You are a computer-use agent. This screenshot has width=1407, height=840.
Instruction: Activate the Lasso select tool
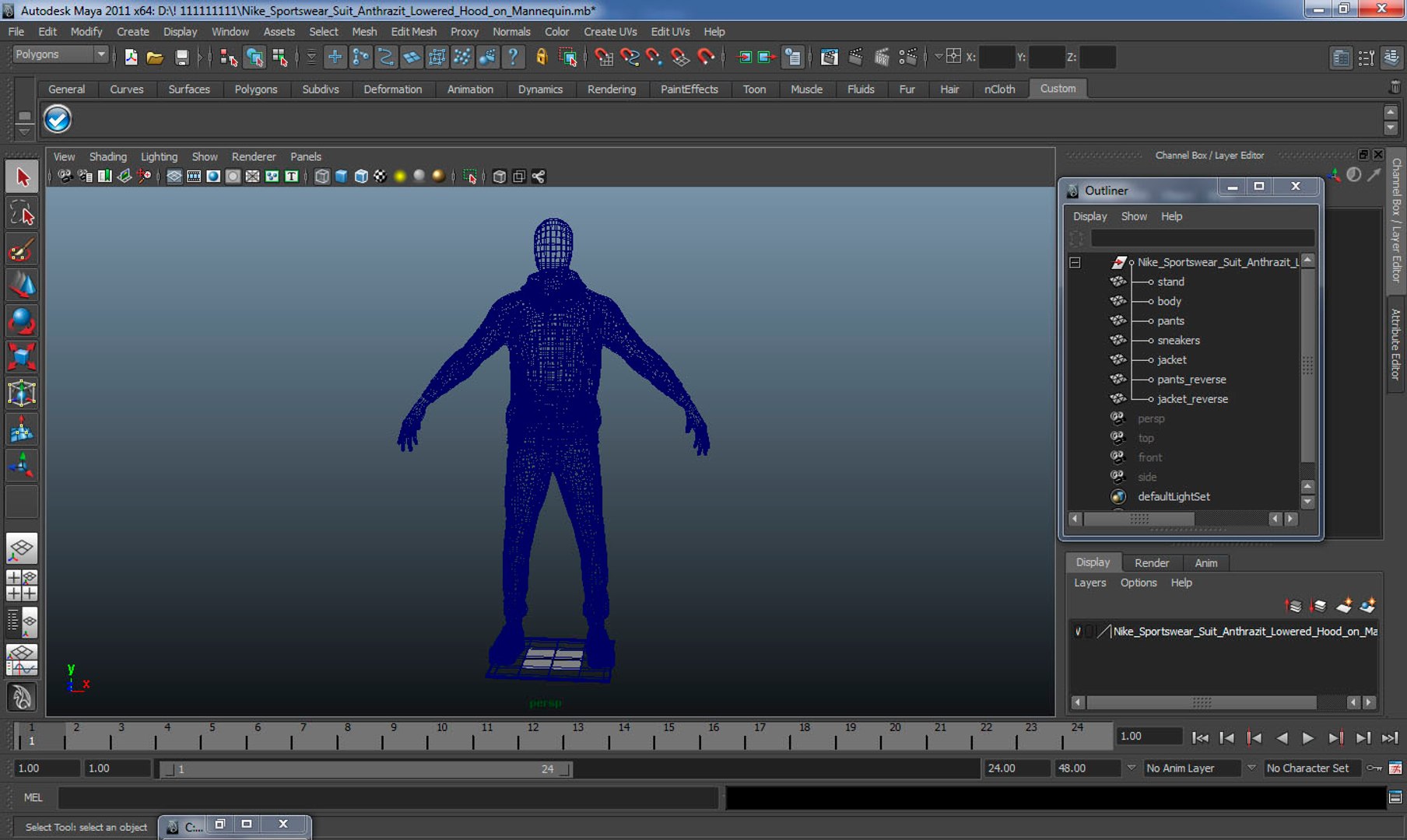click(x=22, y=213)
